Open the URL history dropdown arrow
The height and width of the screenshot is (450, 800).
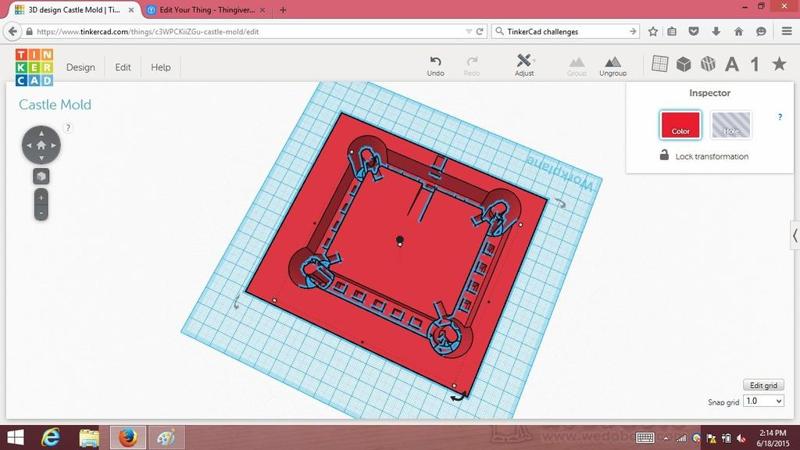(x=468, y=32)
